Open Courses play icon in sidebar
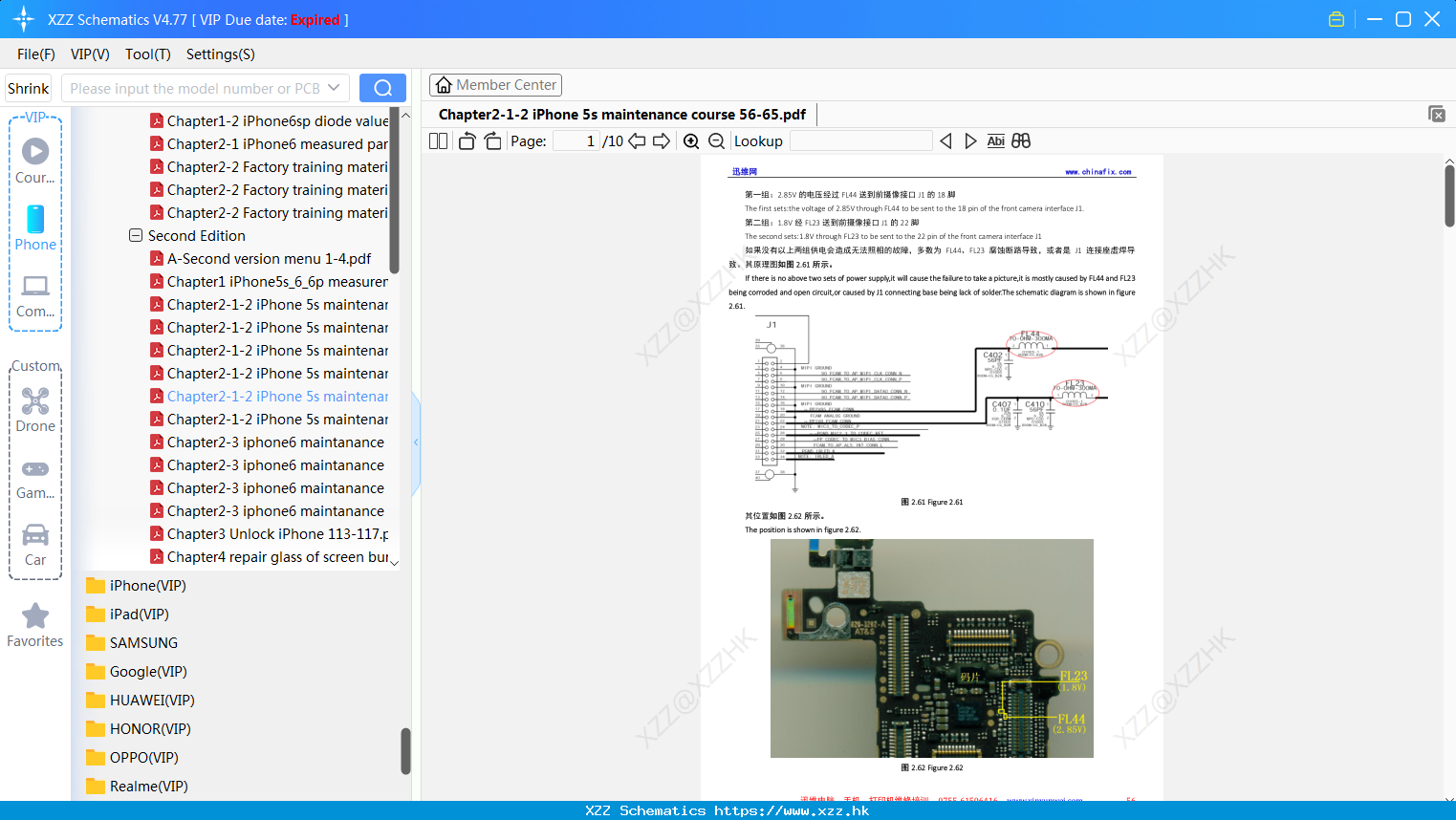Viewport: 1456px width, 820px height. 35,151
